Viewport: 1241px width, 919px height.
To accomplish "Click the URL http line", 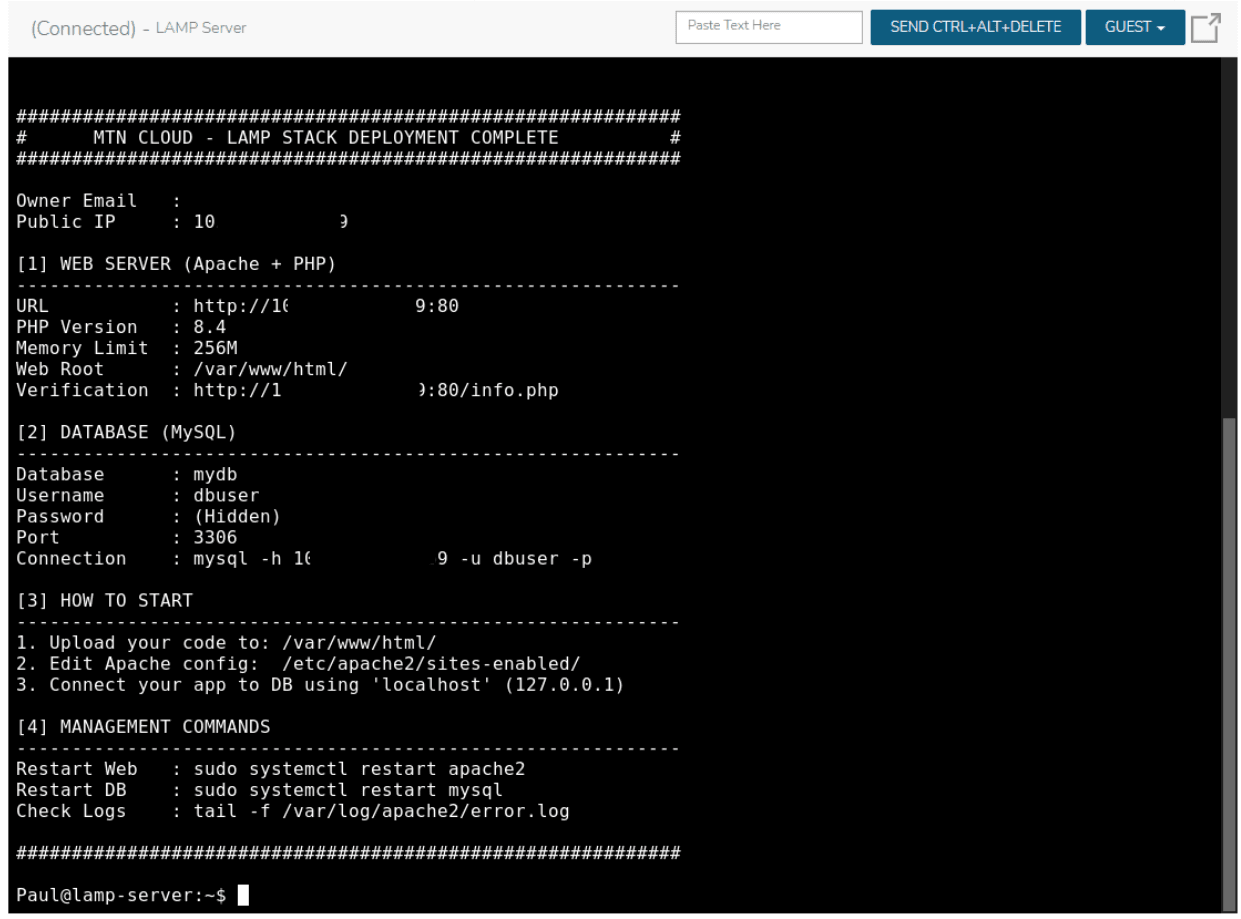I will click(237, 306).
